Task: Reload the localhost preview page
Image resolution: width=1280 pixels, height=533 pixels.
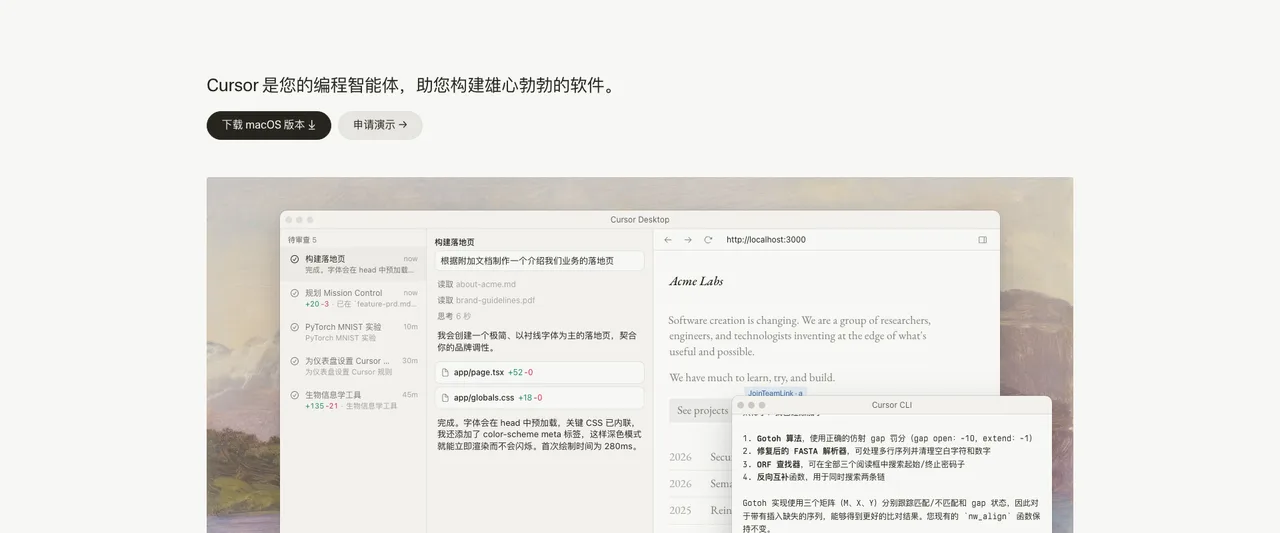Action: (x=708, y=240)
